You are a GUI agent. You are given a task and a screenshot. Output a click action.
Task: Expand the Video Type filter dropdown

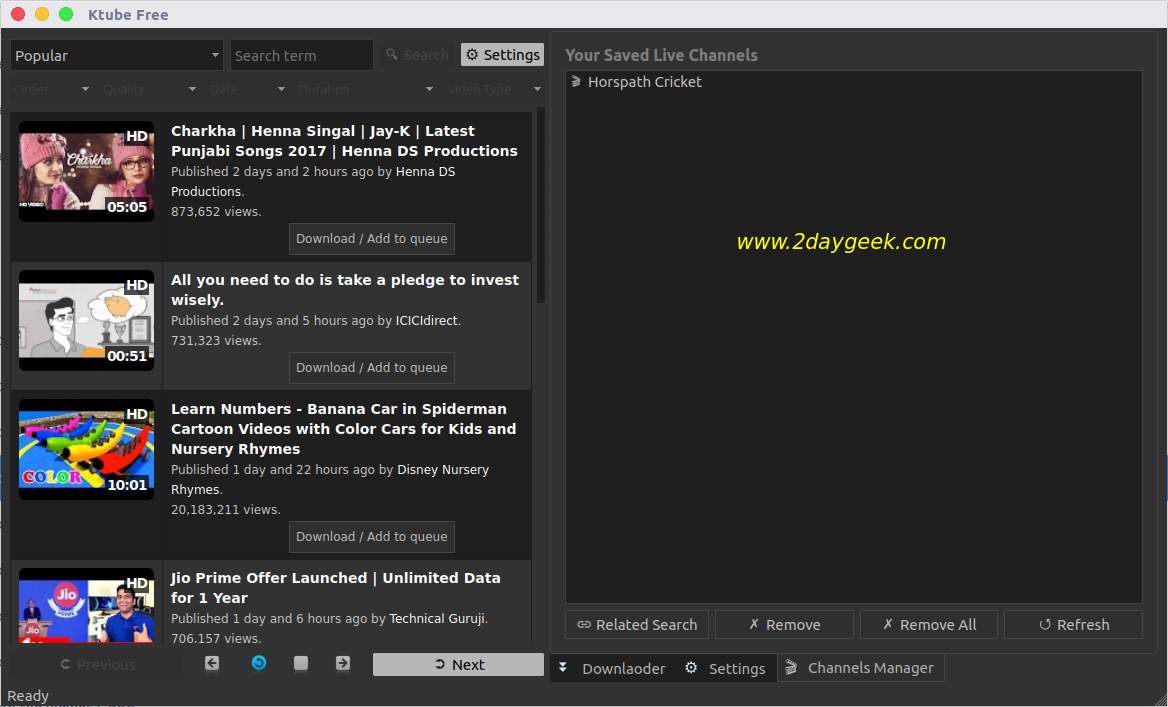pos(494,89)
